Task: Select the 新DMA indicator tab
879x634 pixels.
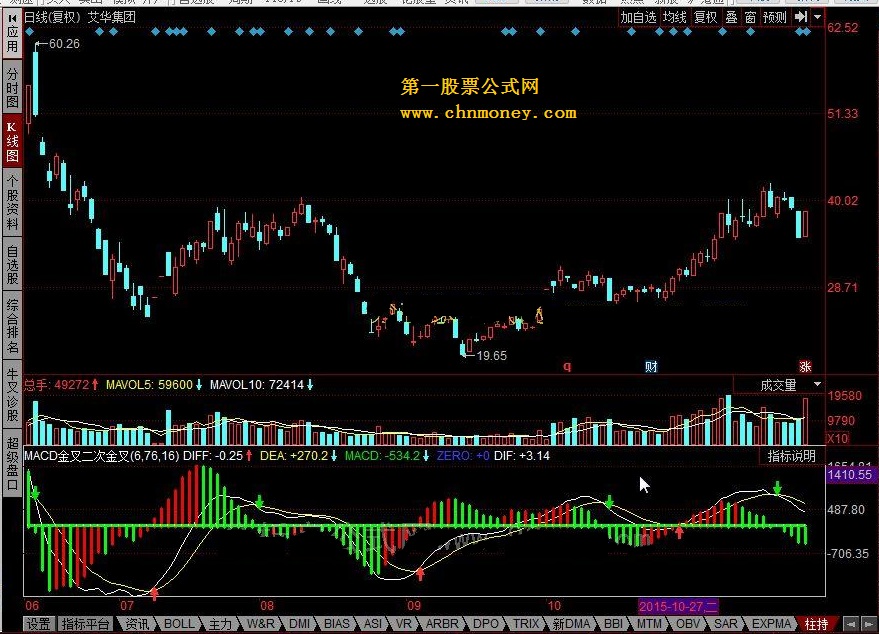Action: click(571, 624)
